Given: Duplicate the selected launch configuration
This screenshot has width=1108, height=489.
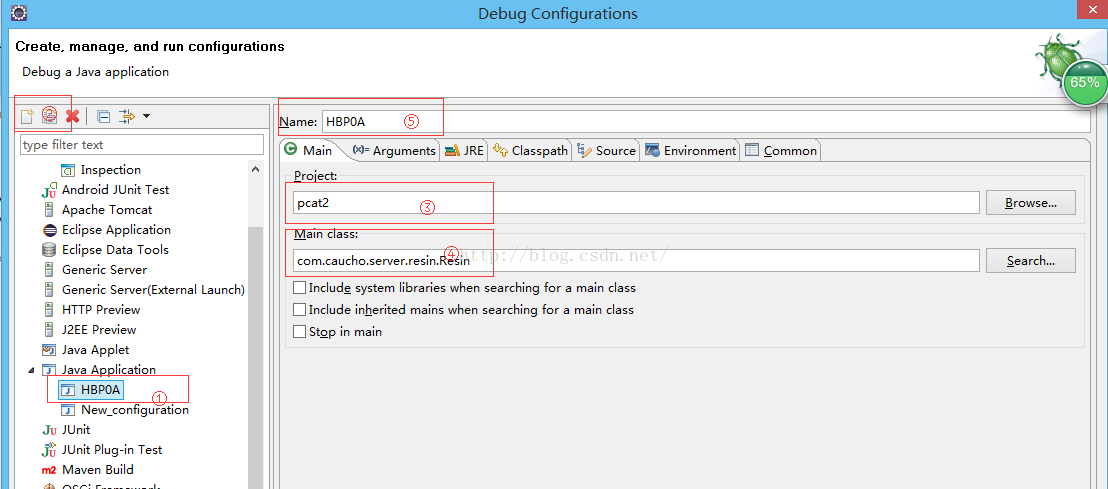Looking at the screenshot, I should coord(49,116).
